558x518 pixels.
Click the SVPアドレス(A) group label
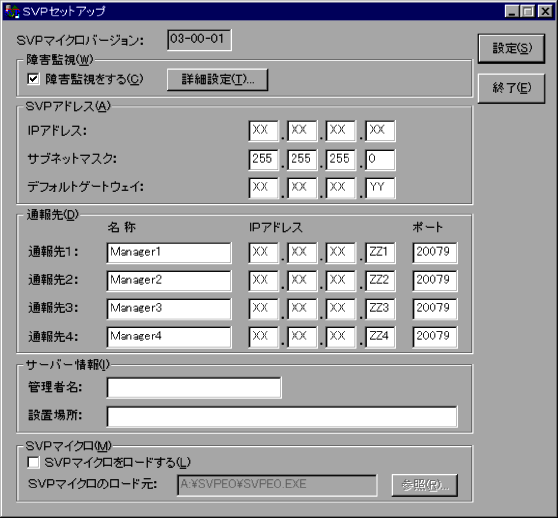(x=68, y=106)
